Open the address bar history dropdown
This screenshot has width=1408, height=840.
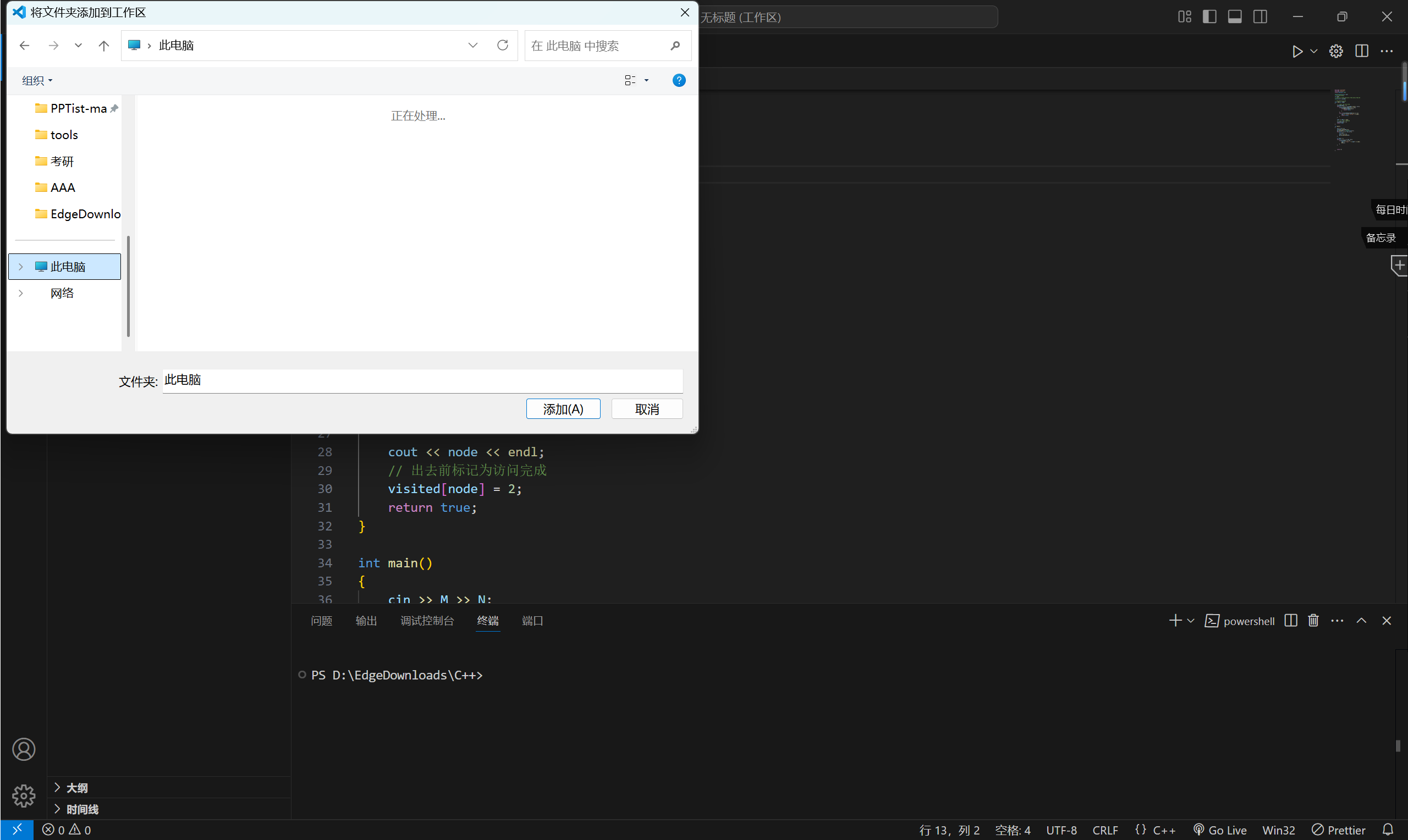point(473,45)
